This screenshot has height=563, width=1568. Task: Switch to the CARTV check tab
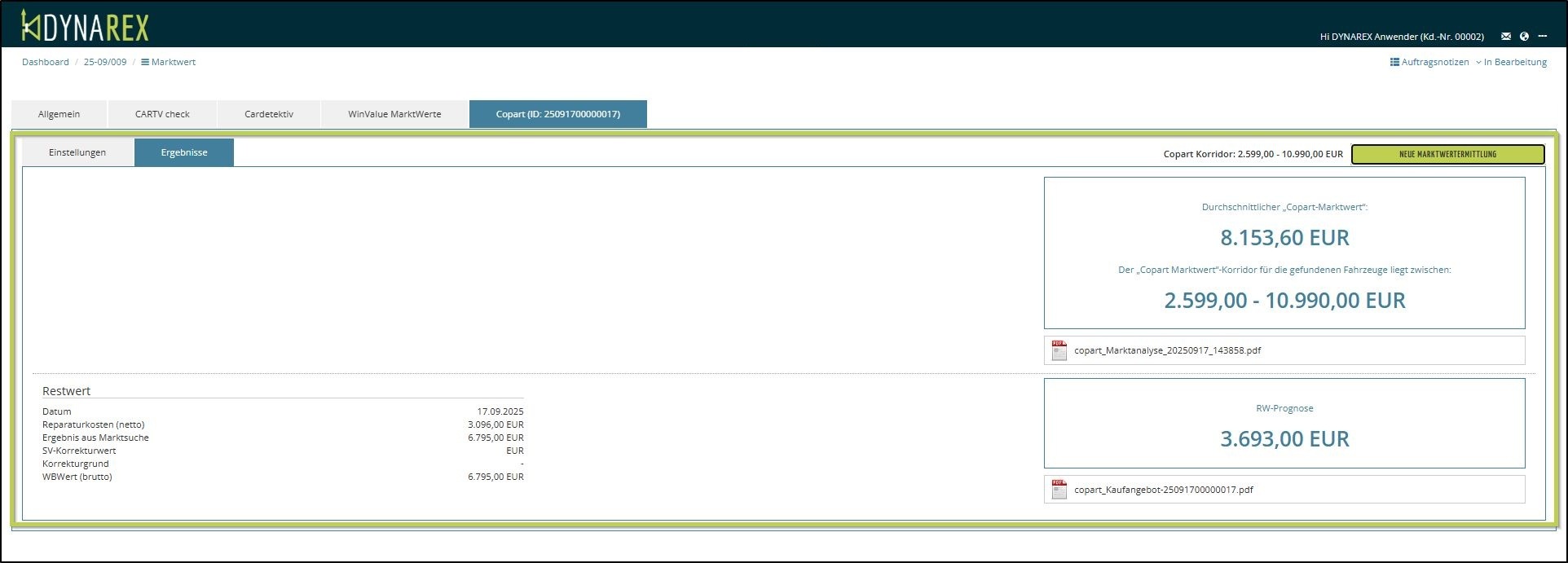pyautogui.click(x=162, y=114)
